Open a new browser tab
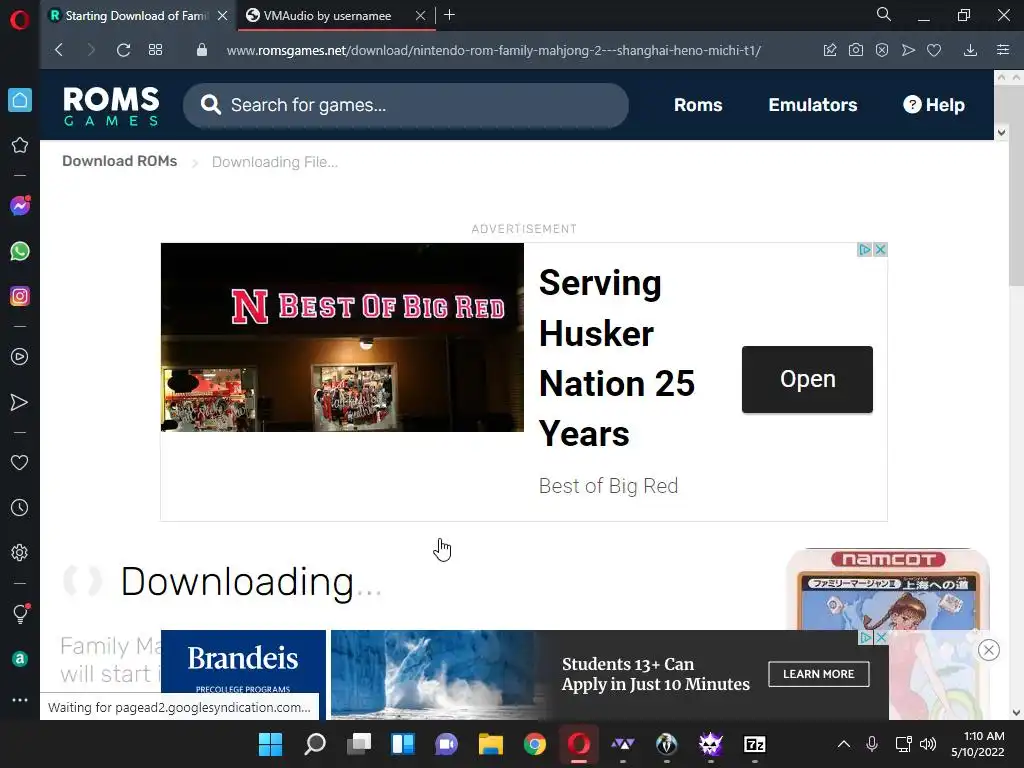The width and height of the screenshot is (1024, 768). point(449,15)
